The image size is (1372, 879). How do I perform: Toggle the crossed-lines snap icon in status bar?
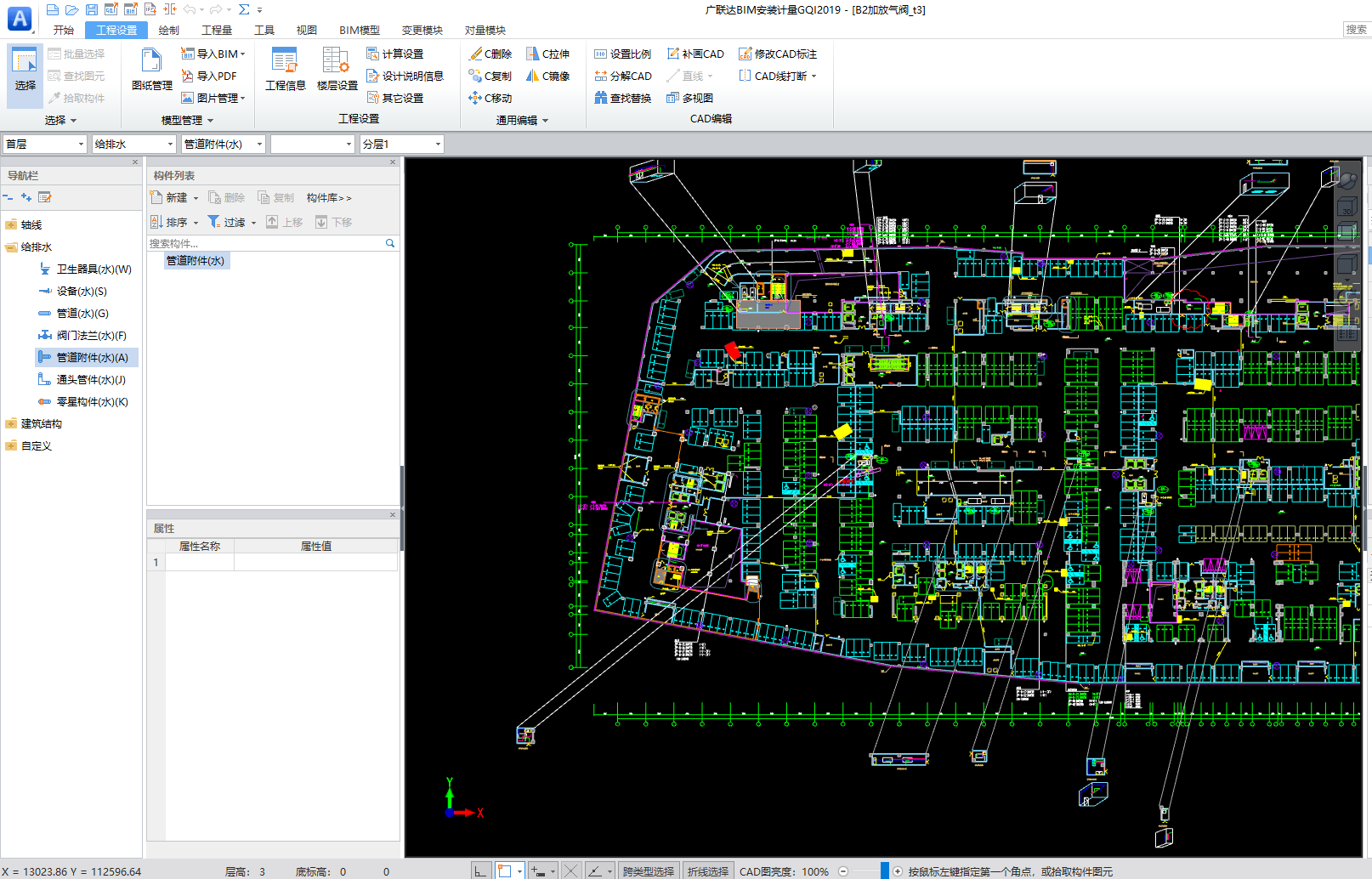pyautogui.click(x=571, y=870)
